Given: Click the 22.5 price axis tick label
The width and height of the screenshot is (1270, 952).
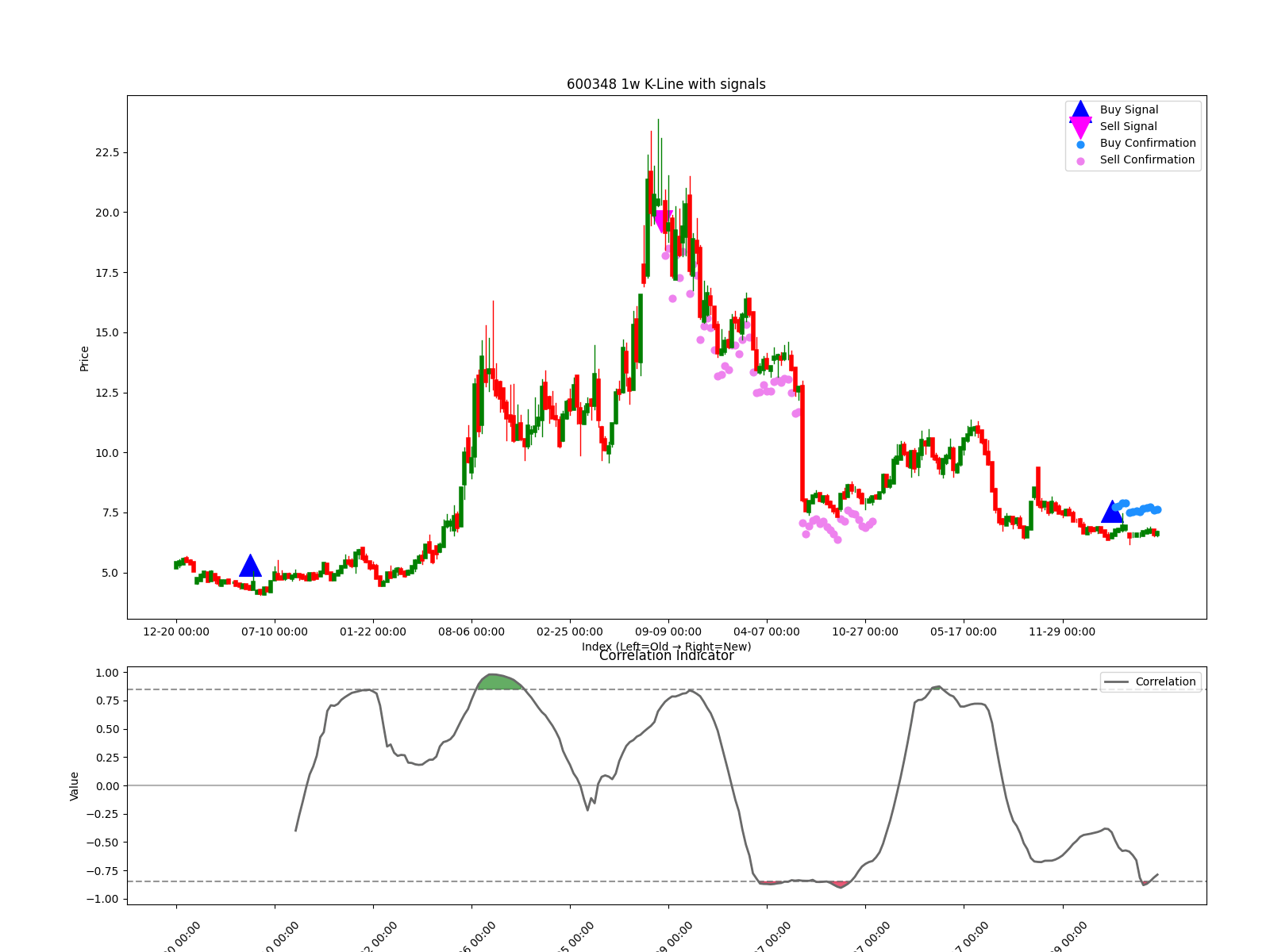Looking at the screenshot, I should point(107,152).
